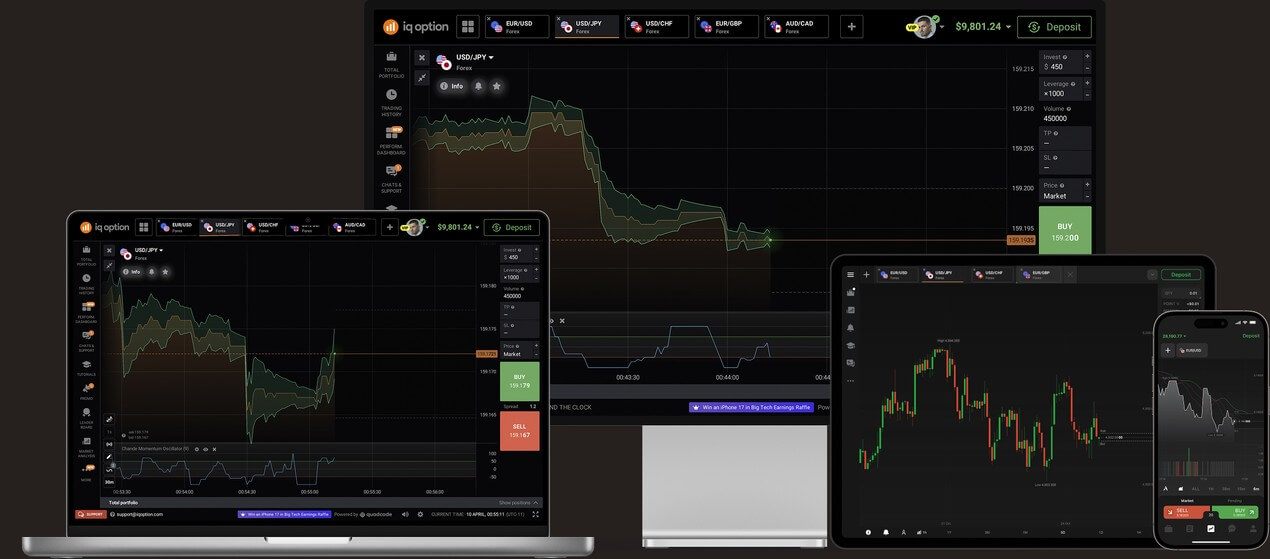
Task: Open Market Analysis in laptop sidebar
Action: click(87, 445)
